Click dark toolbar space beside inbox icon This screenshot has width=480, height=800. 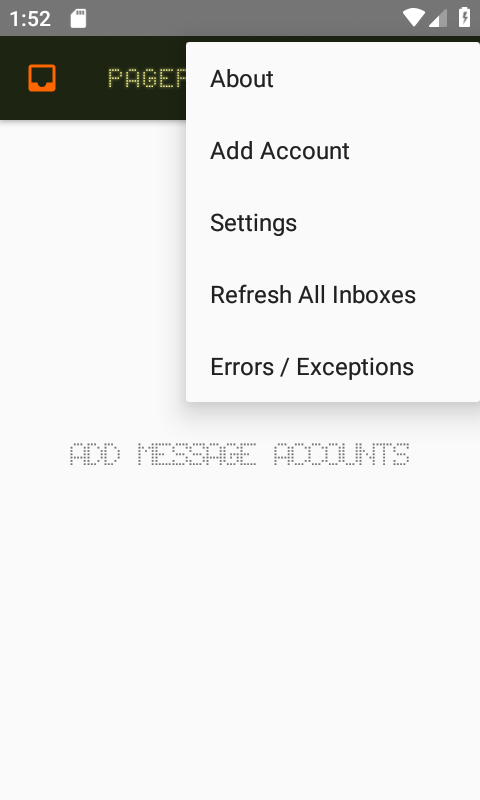click(x=82, y=78)
